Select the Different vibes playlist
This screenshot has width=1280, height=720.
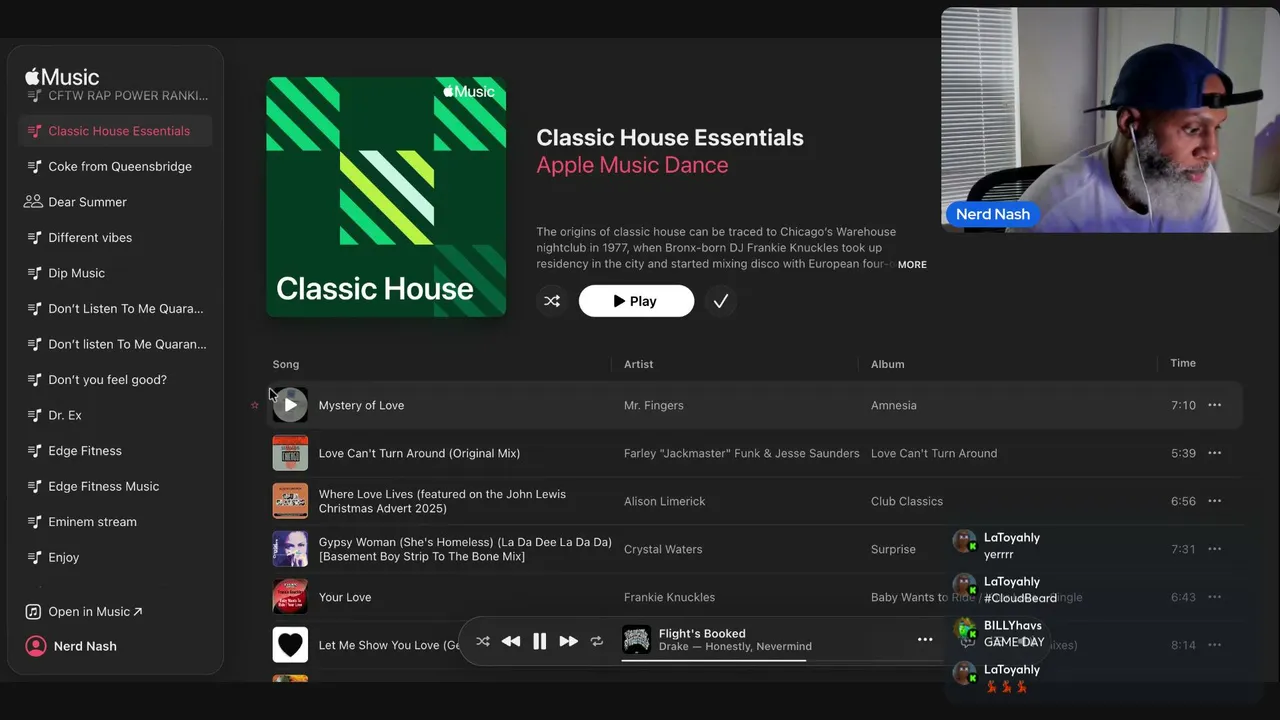(x=115, y=237)
